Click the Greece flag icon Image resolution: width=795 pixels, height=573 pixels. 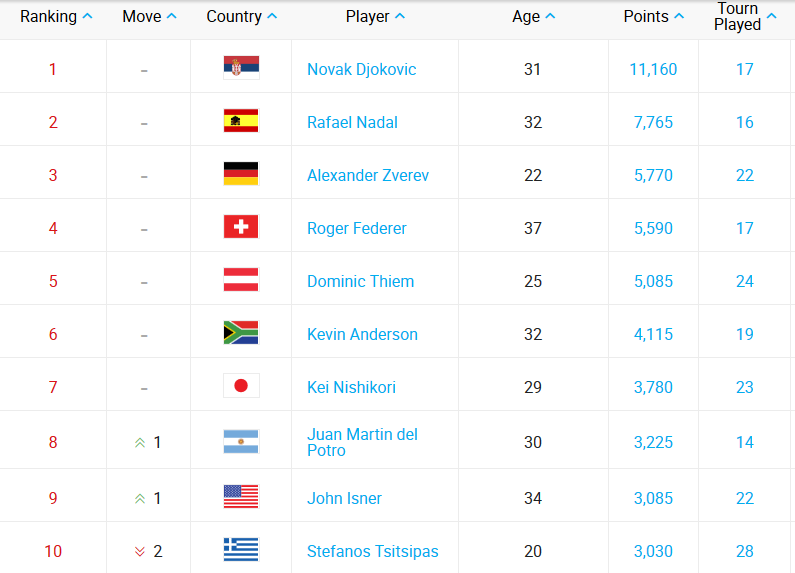[x=241, y=551]
